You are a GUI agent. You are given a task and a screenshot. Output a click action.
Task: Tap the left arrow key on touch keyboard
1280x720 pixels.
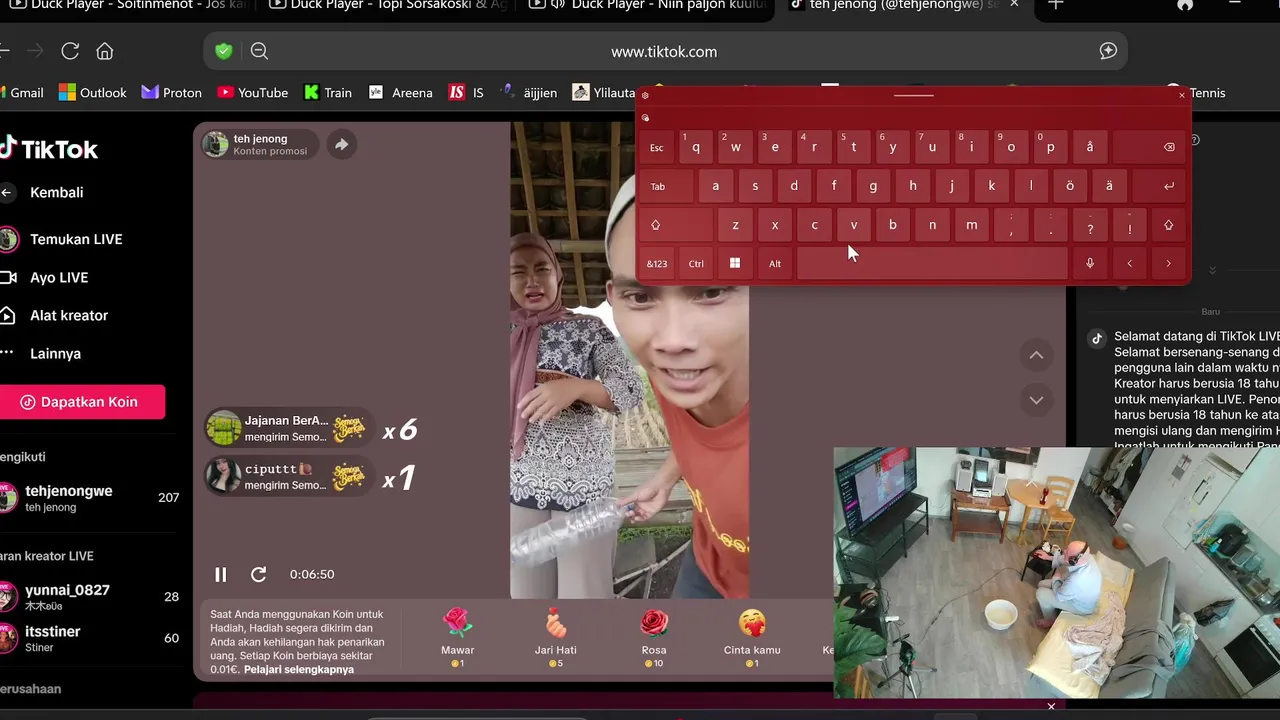pyautogui.click(x=1129, y=264)
